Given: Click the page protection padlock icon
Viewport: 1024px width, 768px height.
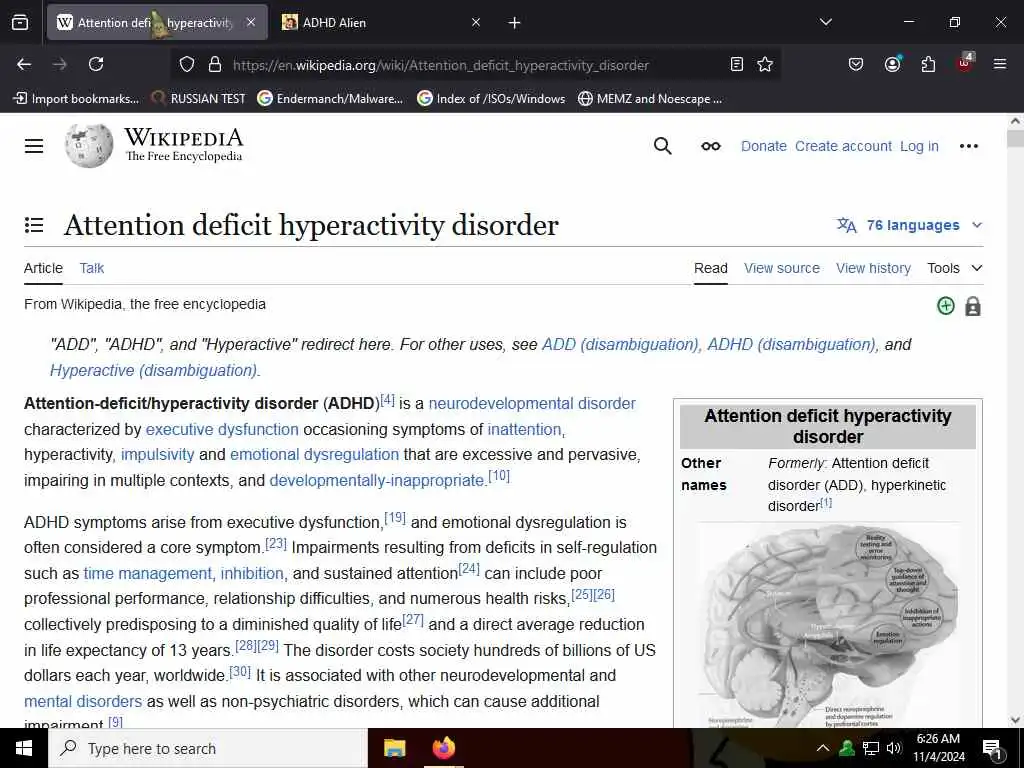Looking at the screenshot, I should tap(972, 306).
